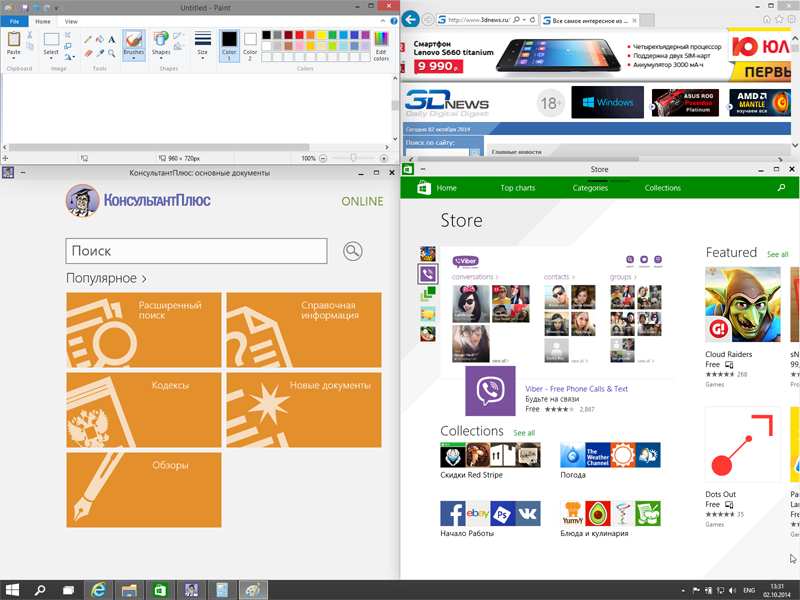Open Categories in Store

pos(590,188)
